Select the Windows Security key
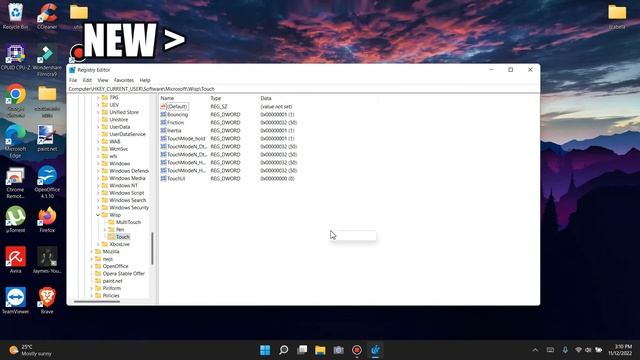Image resolution: width=640 pixels, height=360 pixels. pyautogui.click(x=129, y=208)
